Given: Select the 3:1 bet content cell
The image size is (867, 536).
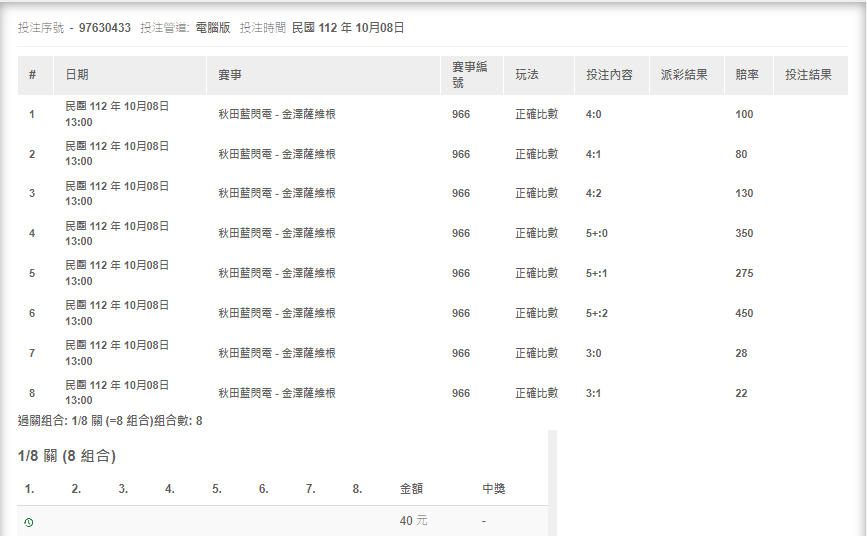Looking at the screenshot, I should tap(593, 393).
